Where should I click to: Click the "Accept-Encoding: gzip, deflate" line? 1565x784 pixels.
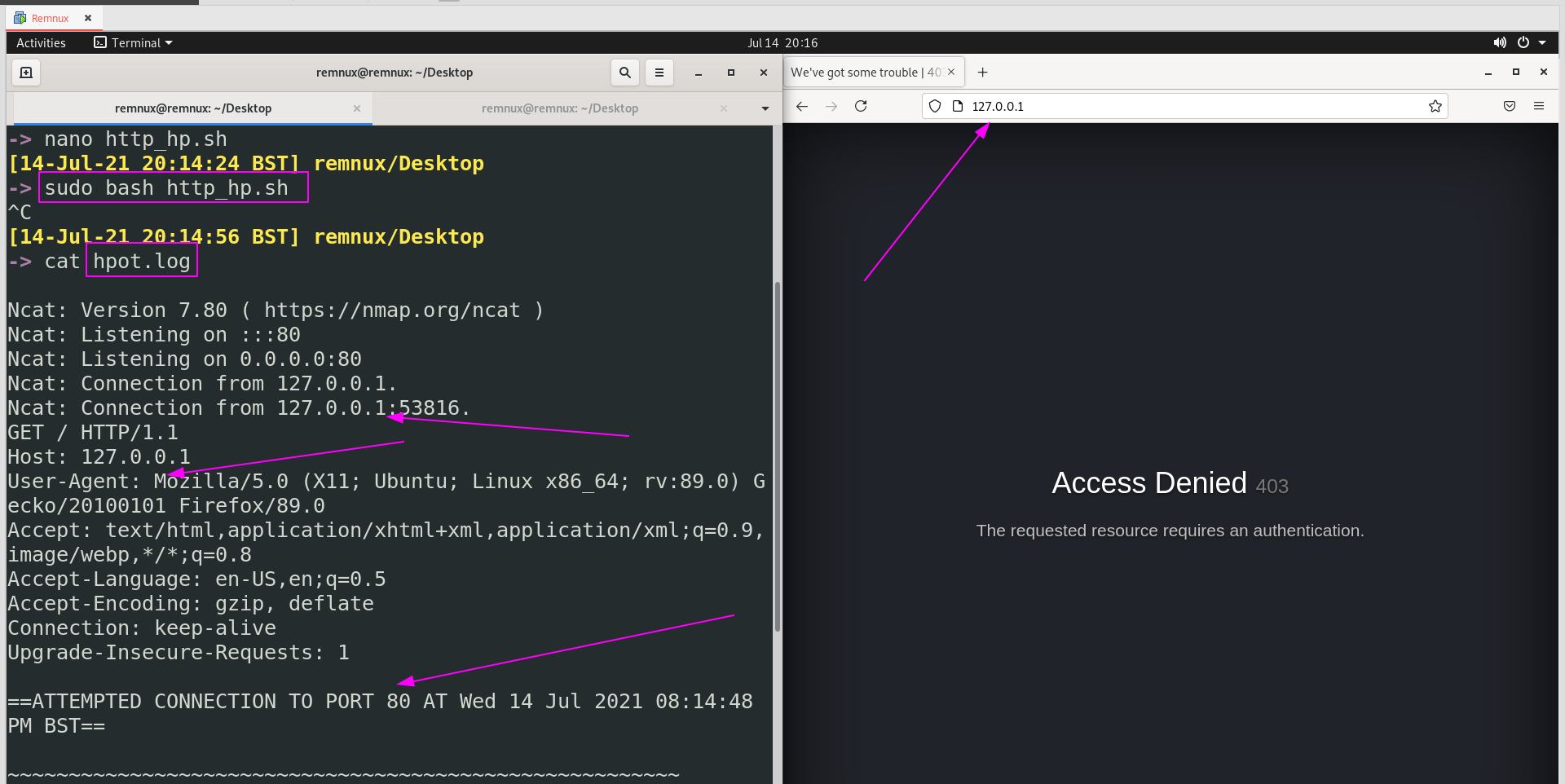click(191, 604)
